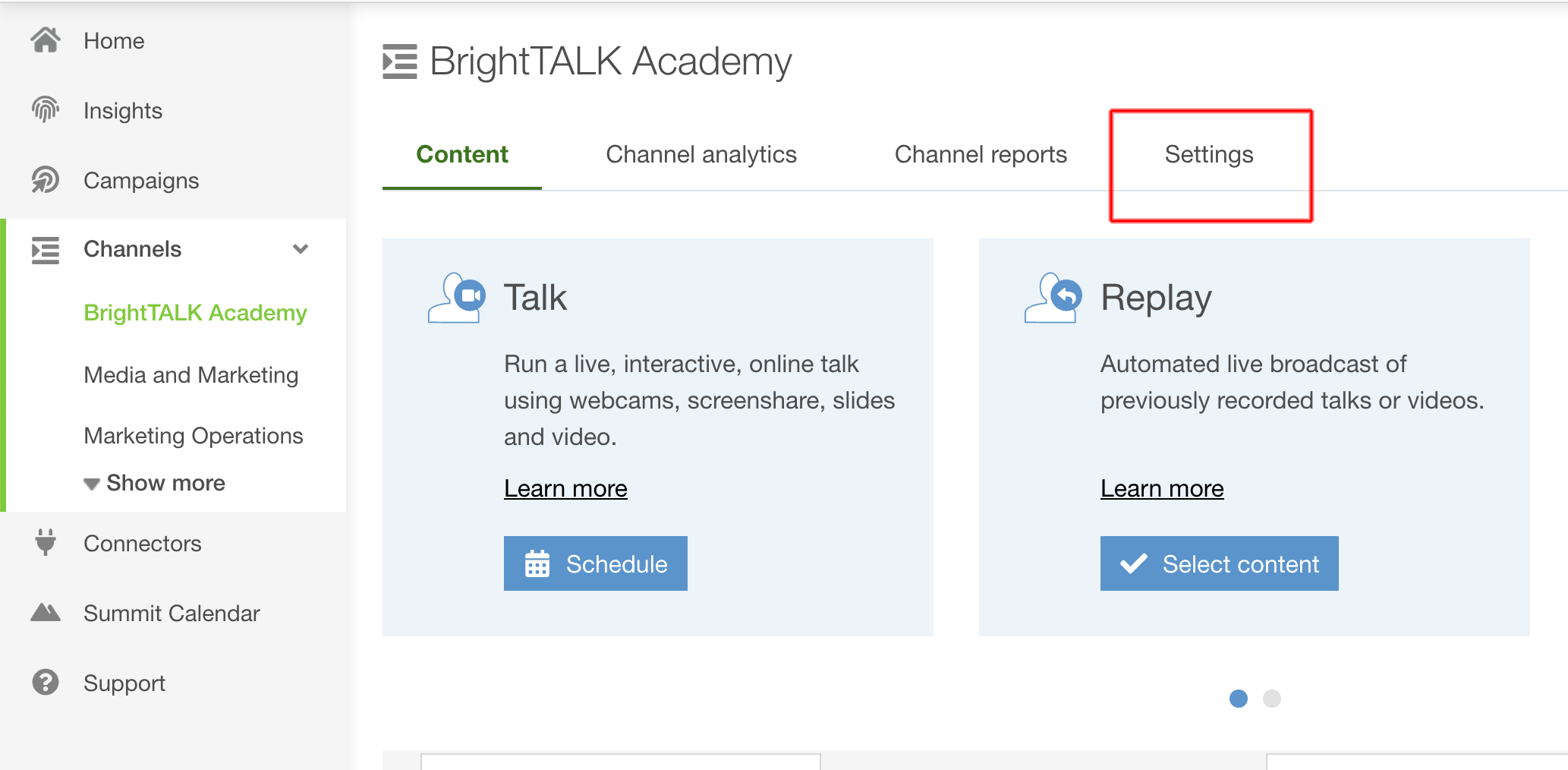This screenshot has width=1568, height=770.
Task: Click the Insights fingerprint icon
Action: click(x=46, y=110)
